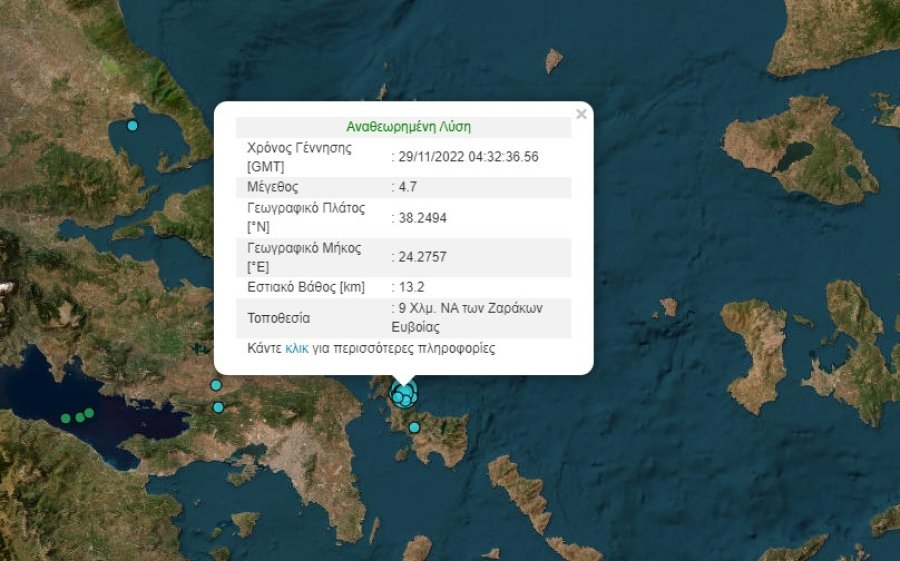Select the leftmost green marker in Gulf of Corinth
This screenshot has width=900, height=561.
click(x=65, y=419)
